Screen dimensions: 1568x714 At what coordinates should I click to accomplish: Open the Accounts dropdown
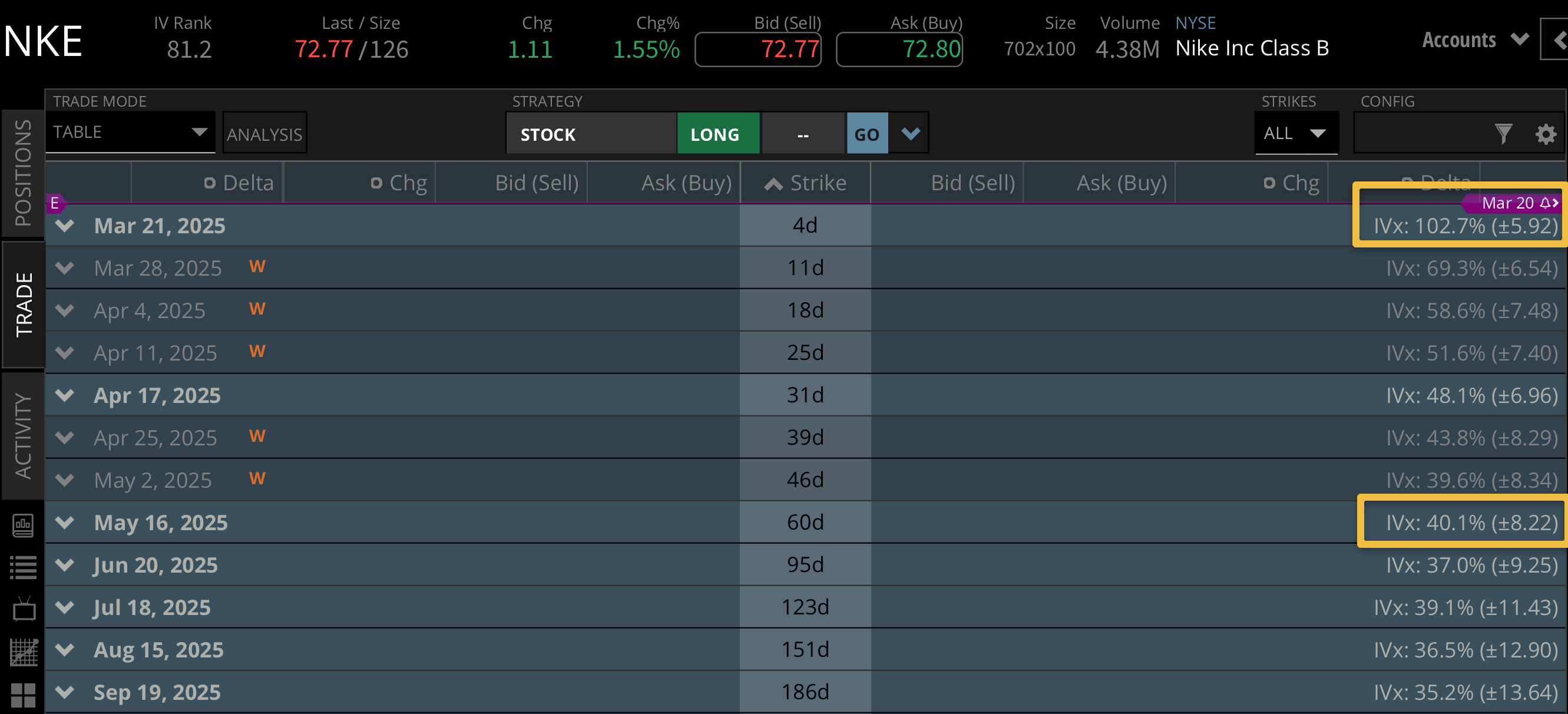click(1474, 40)
